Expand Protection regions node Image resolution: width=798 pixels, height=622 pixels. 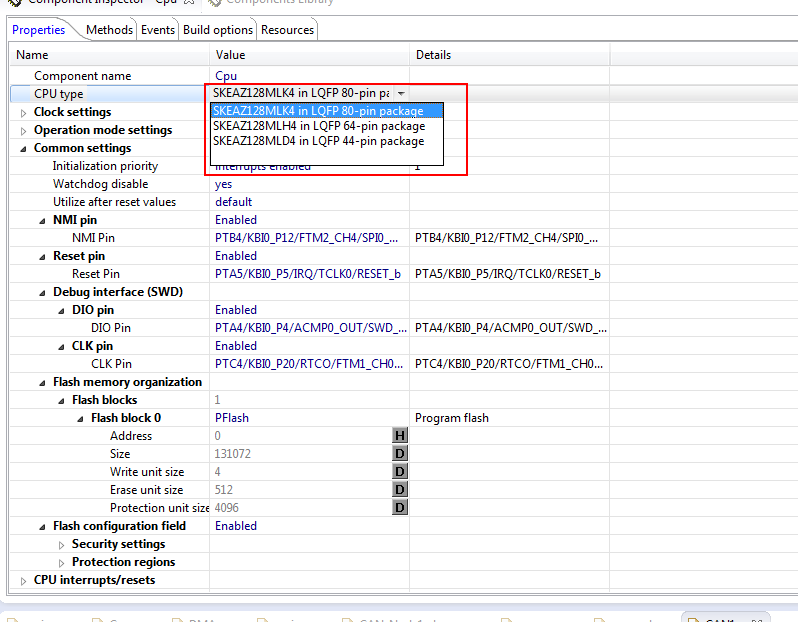pos(62,563)
